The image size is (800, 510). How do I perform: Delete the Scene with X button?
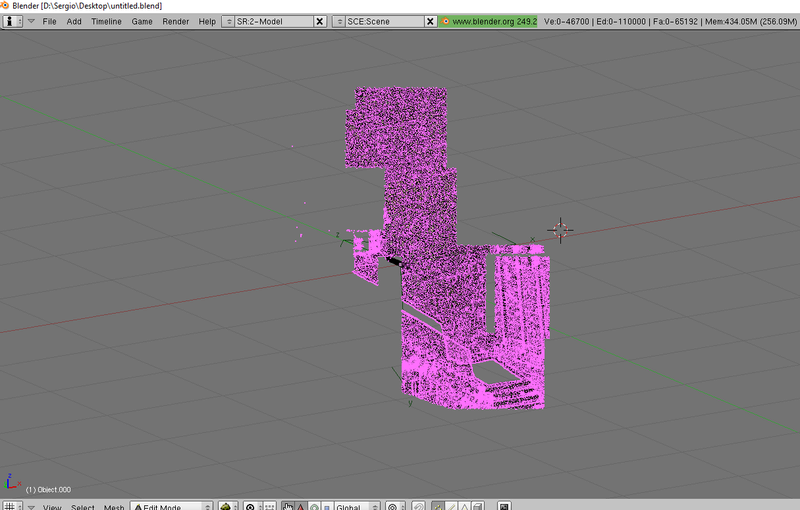(x=430, y=21)
